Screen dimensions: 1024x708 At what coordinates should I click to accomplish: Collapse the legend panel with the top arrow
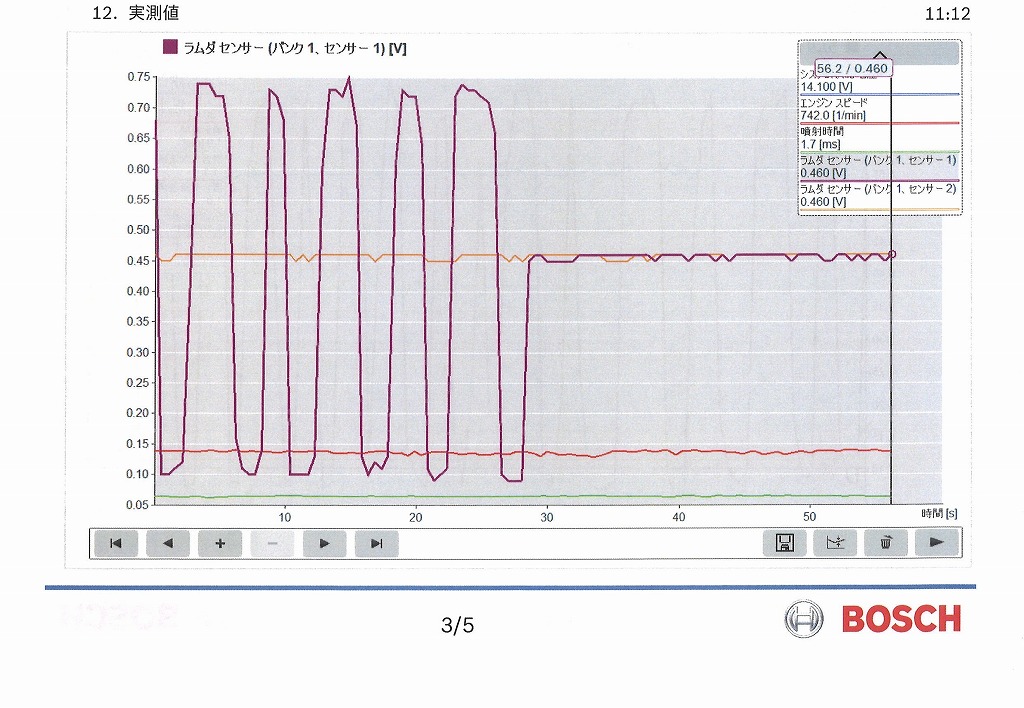[x=879, y=54]
